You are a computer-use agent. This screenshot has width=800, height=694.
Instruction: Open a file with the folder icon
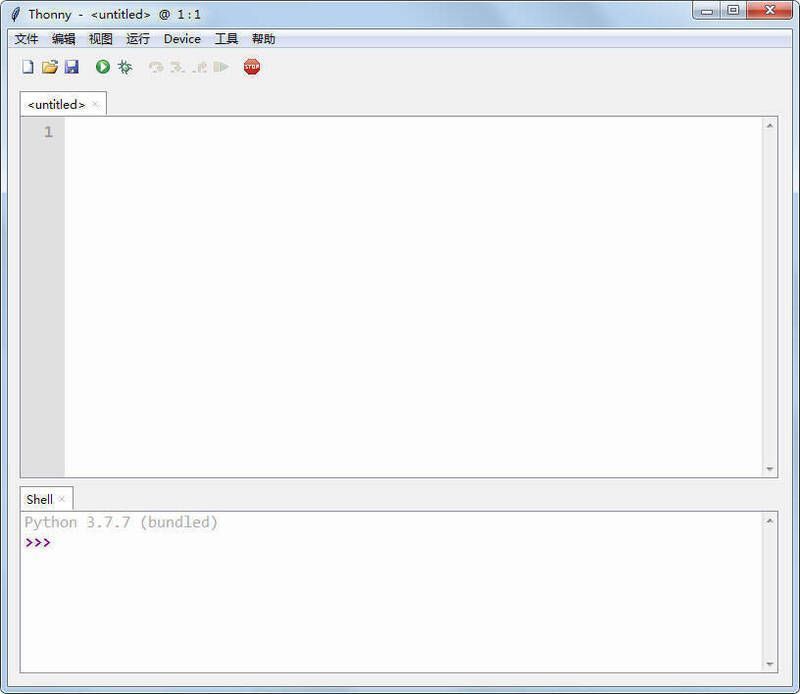pyautogui.click(x=49, y=67)
